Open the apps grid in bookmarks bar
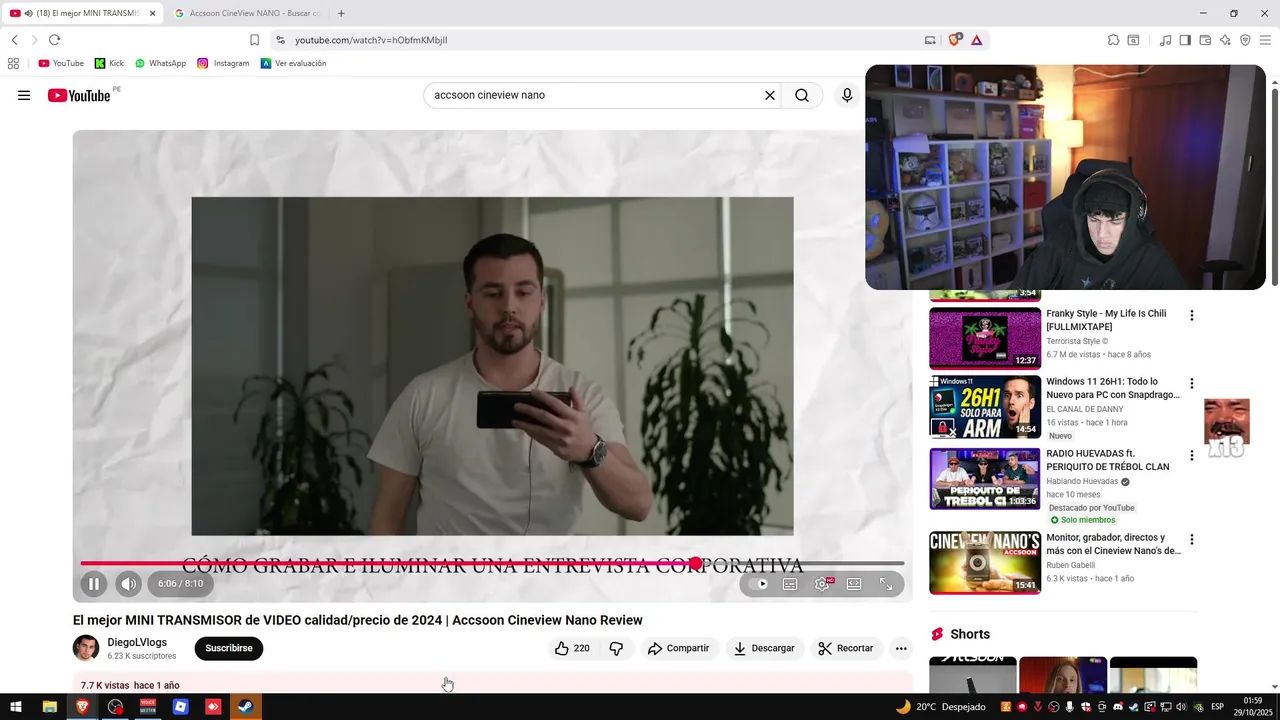Image resolution: width=1280 pixels, height=720 pixels. point(13,63)
